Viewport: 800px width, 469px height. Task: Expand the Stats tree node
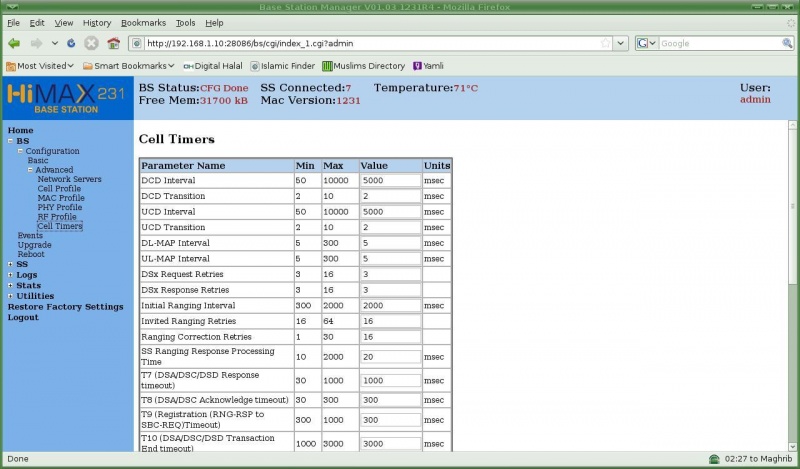coord(10,285)
